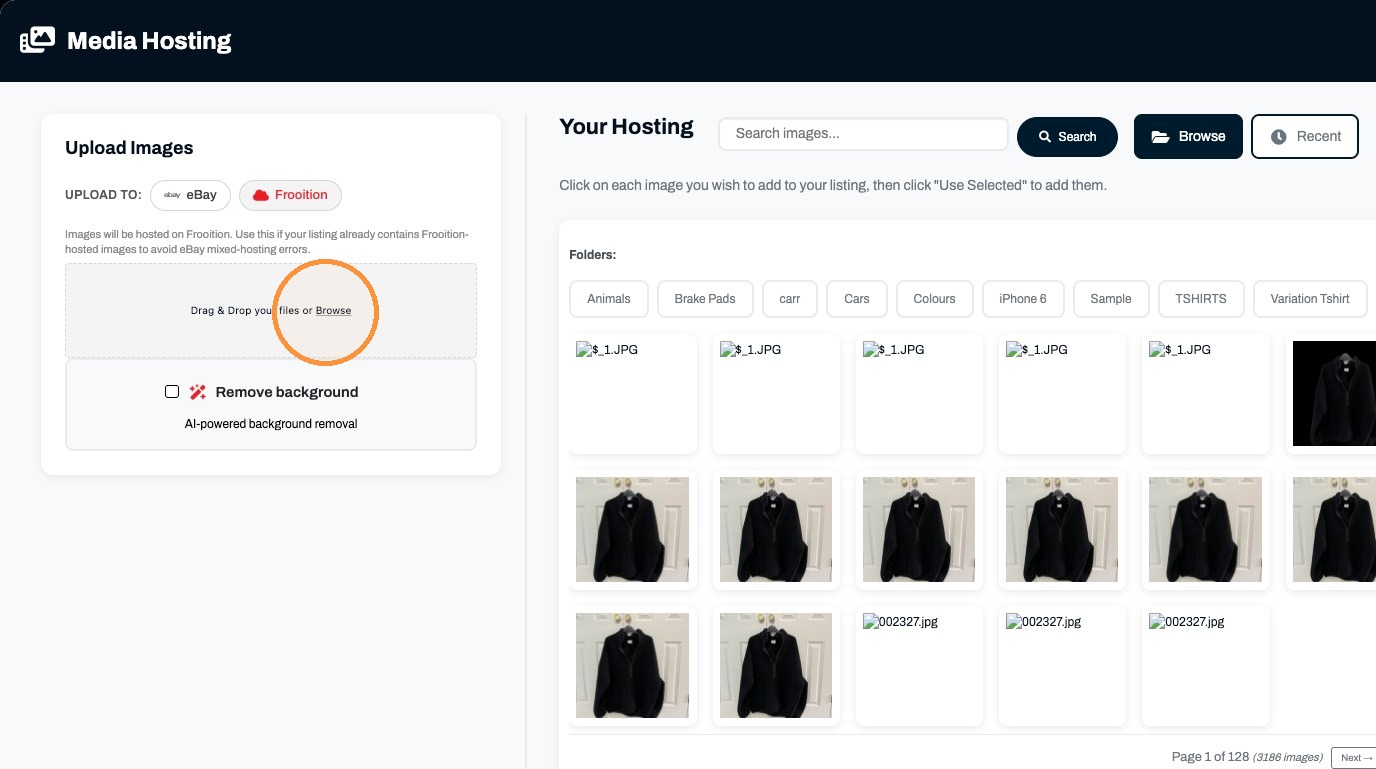This screenshot has width=1376, height=769.
Task: Click the magic wand Remove background icon
Action: click(x=198, y=392)
